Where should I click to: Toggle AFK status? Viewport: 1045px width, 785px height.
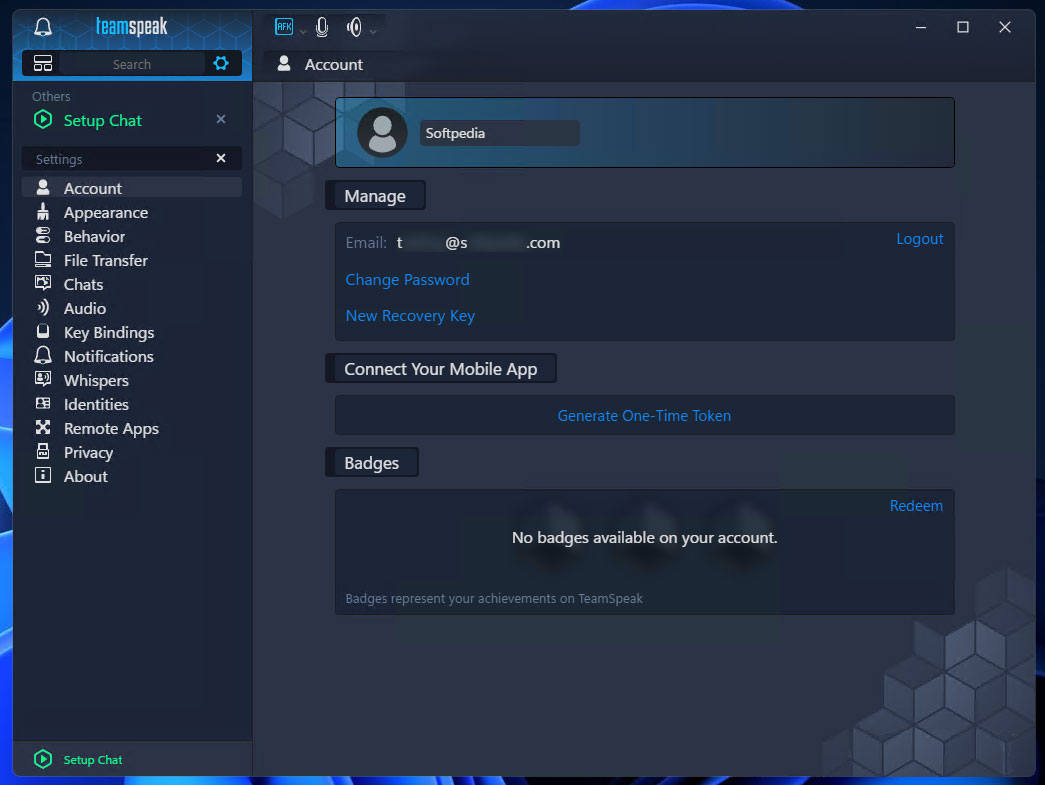pyautogui.click(x=284, y=27)
